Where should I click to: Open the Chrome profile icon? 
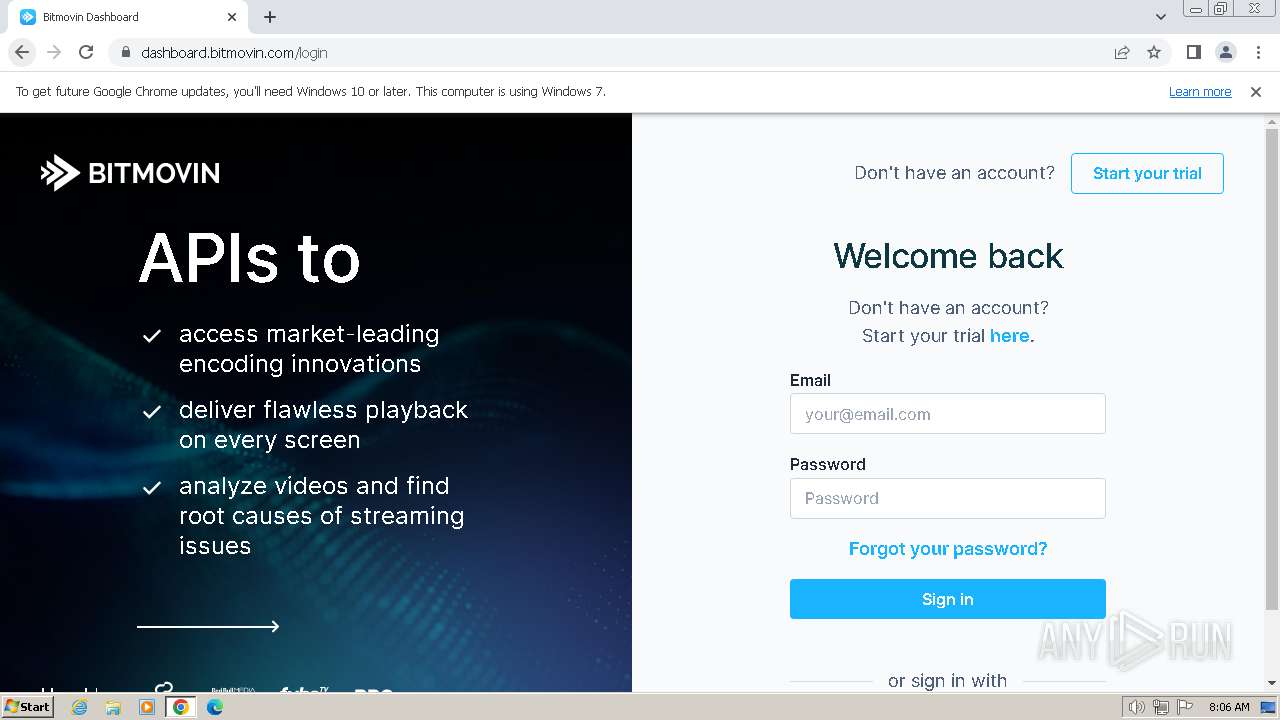(x=1225, y=52)
